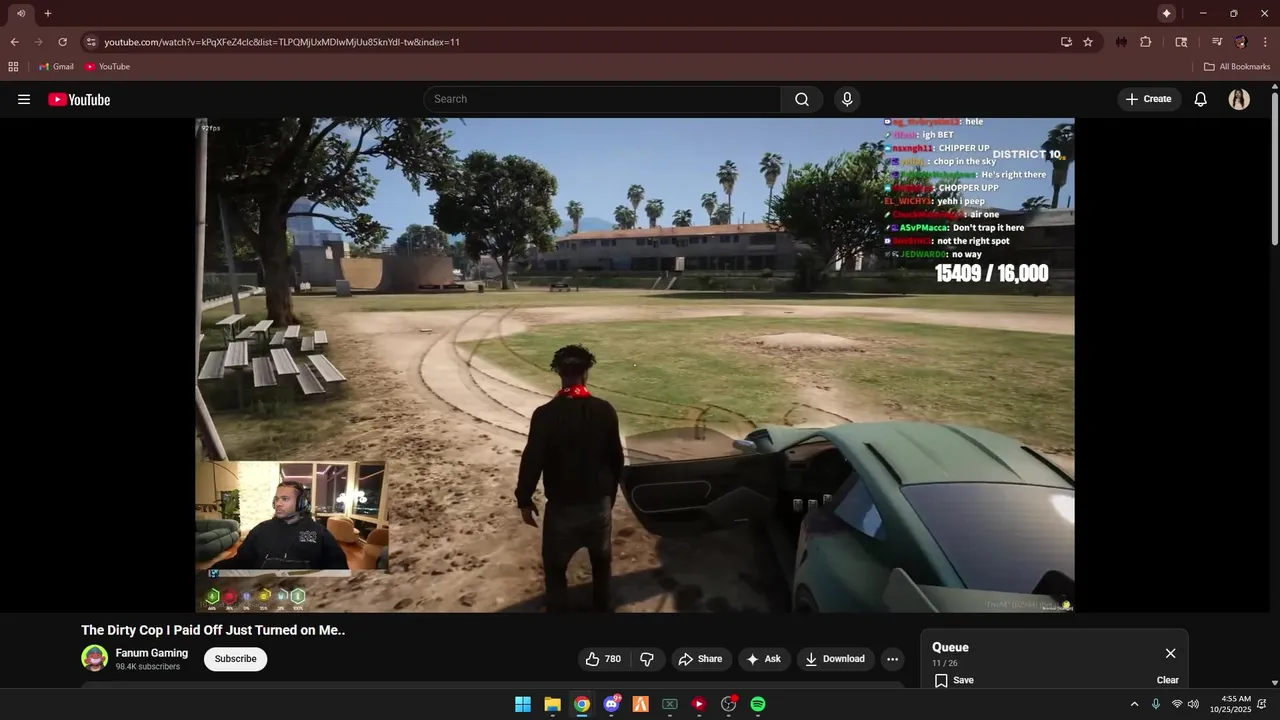Open the Create menu
The height and width of the screenshot is (720, 1280).
[x=1148, y=99]
